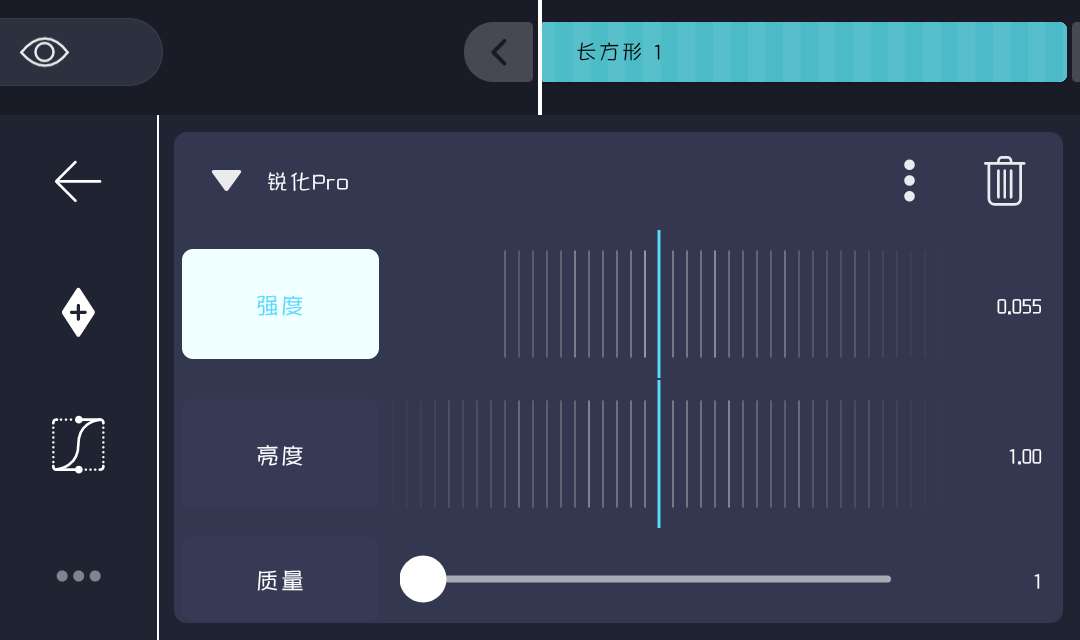Open the curve graph editor icon

pos(78,444)
